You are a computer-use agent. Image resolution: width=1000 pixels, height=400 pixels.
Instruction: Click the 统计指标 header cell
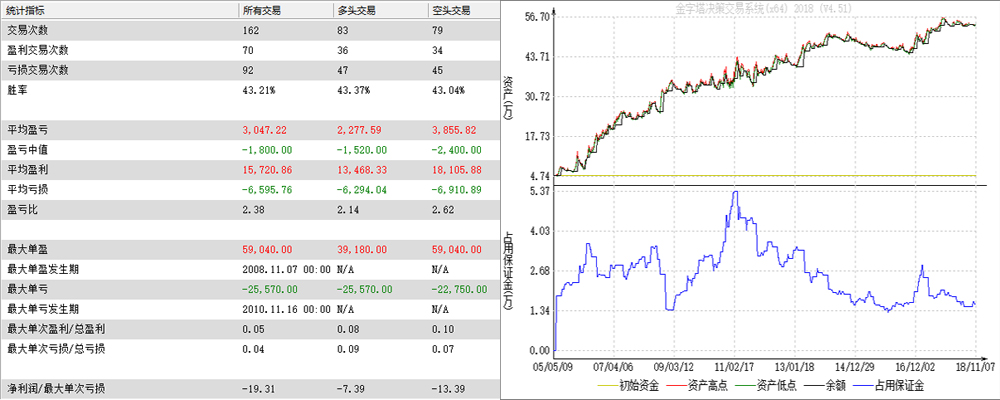pos(28,10)
